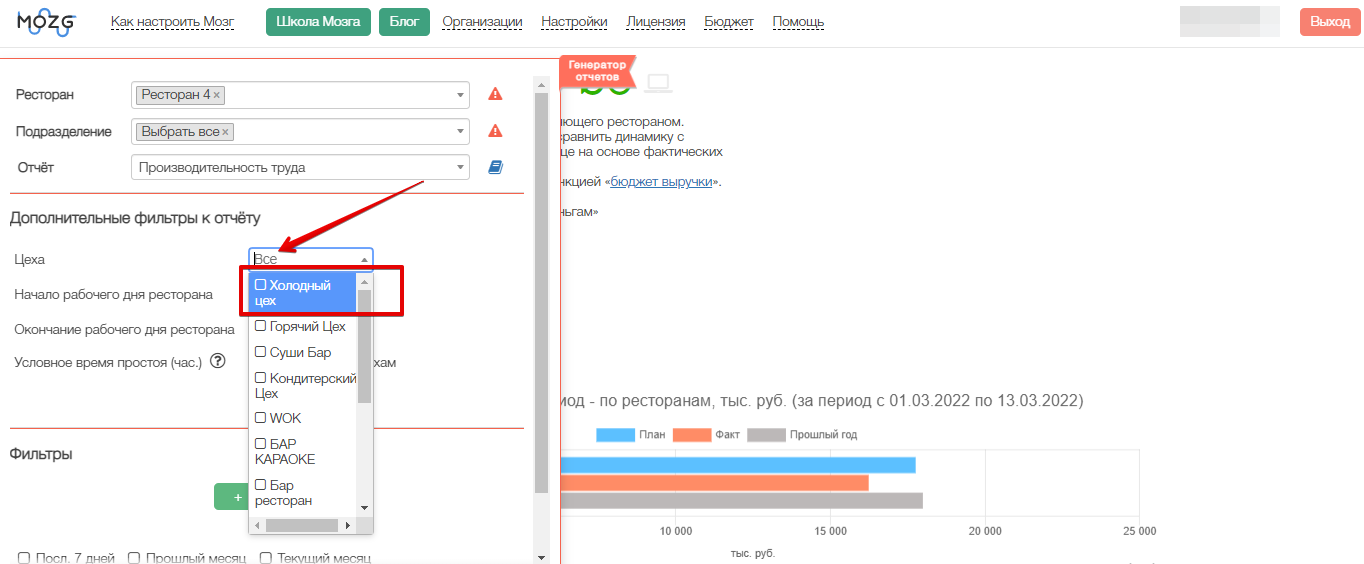Tick the Суши Бар checkbox
The height and width of the screenshot is (564, 1364).
point(261,352)
